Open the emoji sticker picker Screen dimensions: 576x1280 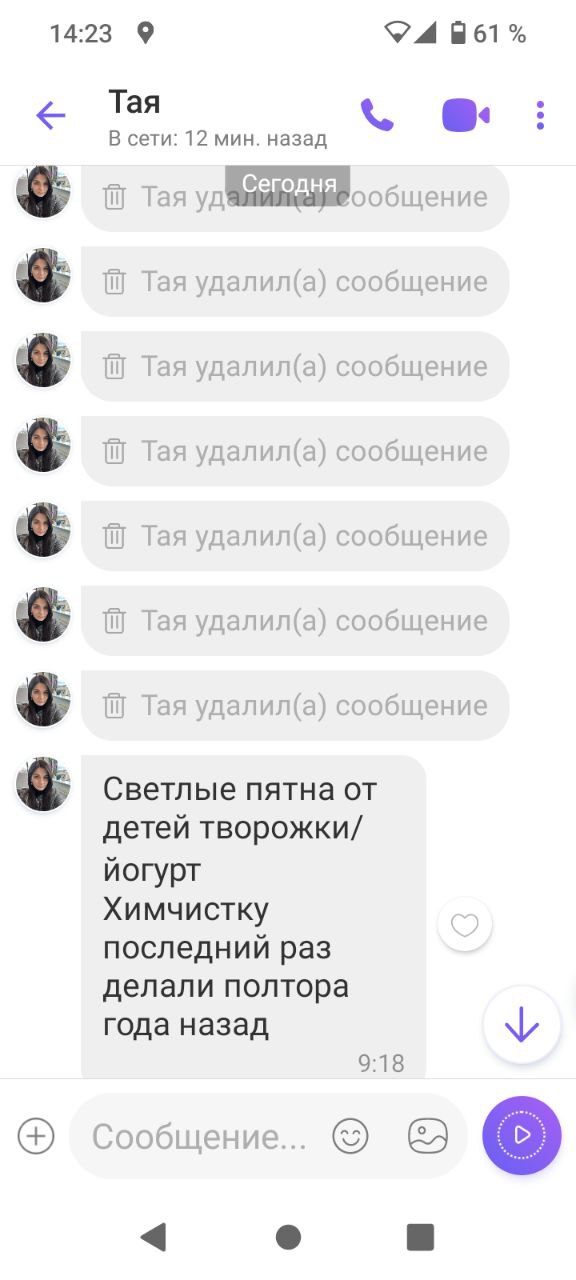(350, 1136)
